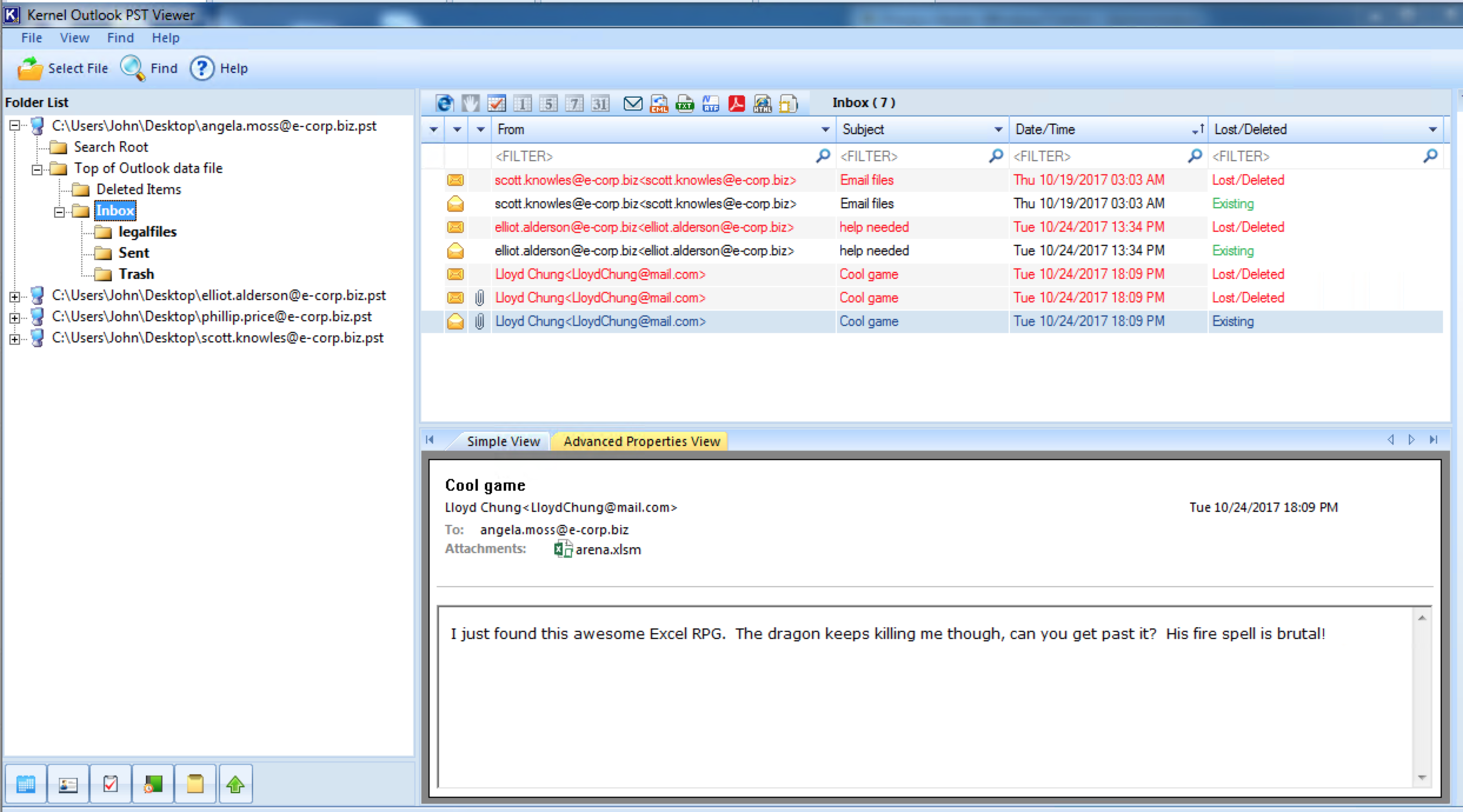Click the Subject filter input field

pos(922,156)
